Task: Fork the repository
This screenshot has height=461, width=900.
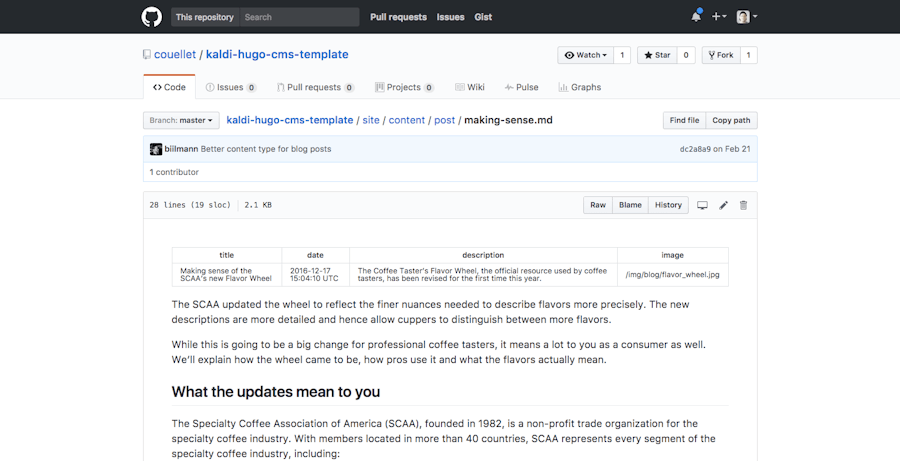Action: tap(720, 55)
